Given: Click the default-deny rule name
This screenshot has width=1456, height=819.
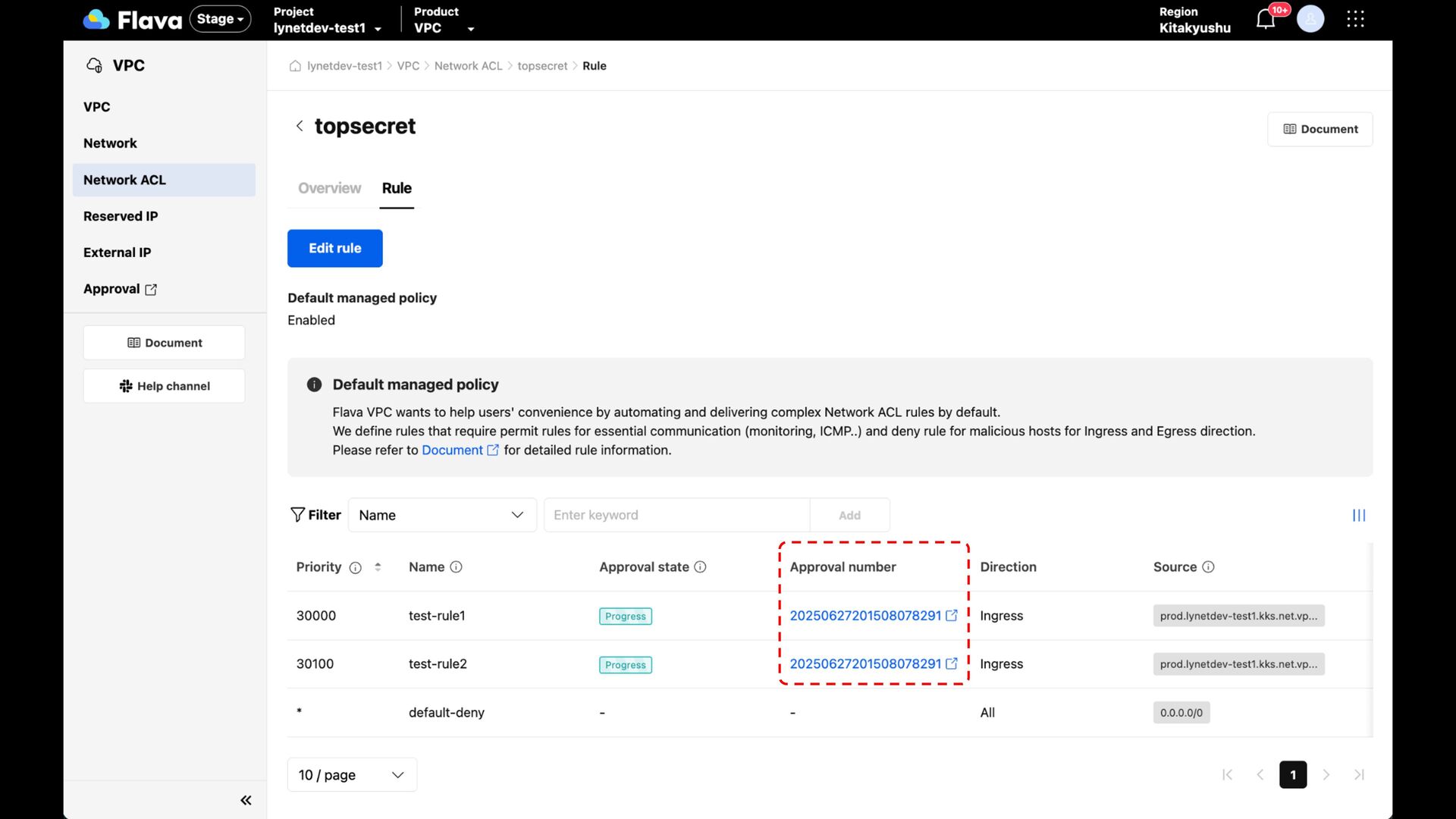Looking at the screenshot, I should [x=446, y=712].
